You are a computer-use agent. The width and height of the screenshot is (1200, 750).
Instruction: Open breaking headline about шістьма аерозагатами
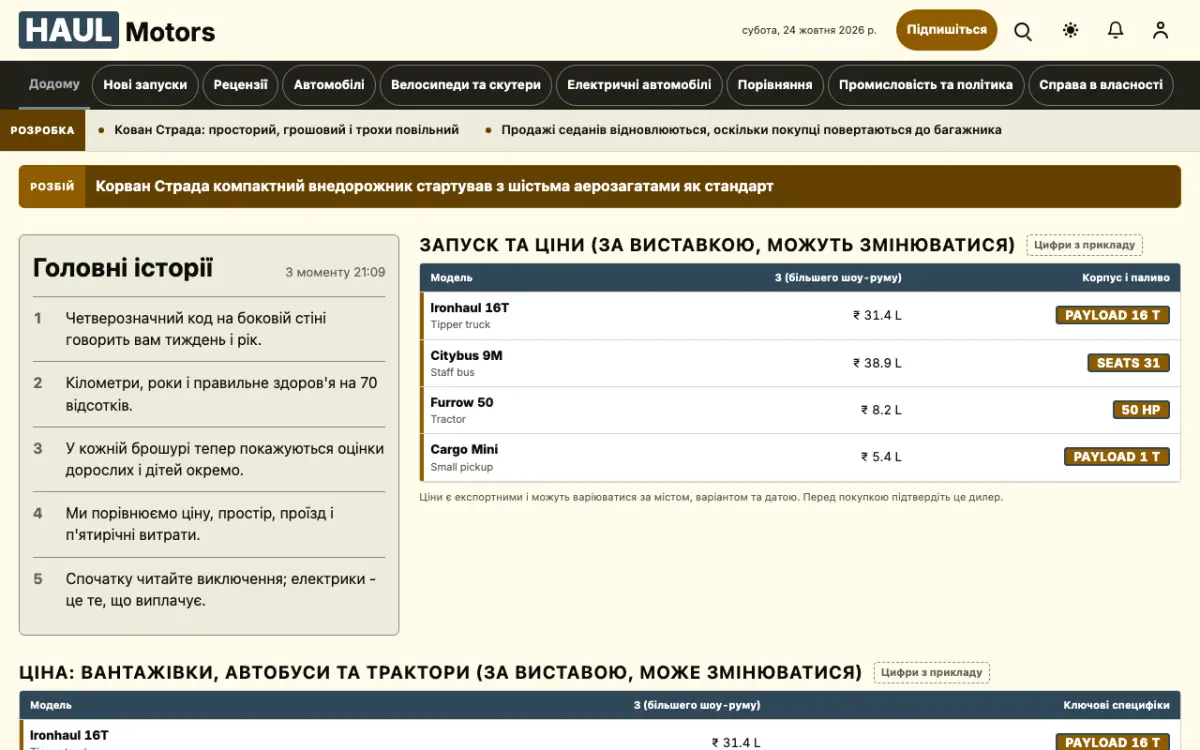click(434, 187)
